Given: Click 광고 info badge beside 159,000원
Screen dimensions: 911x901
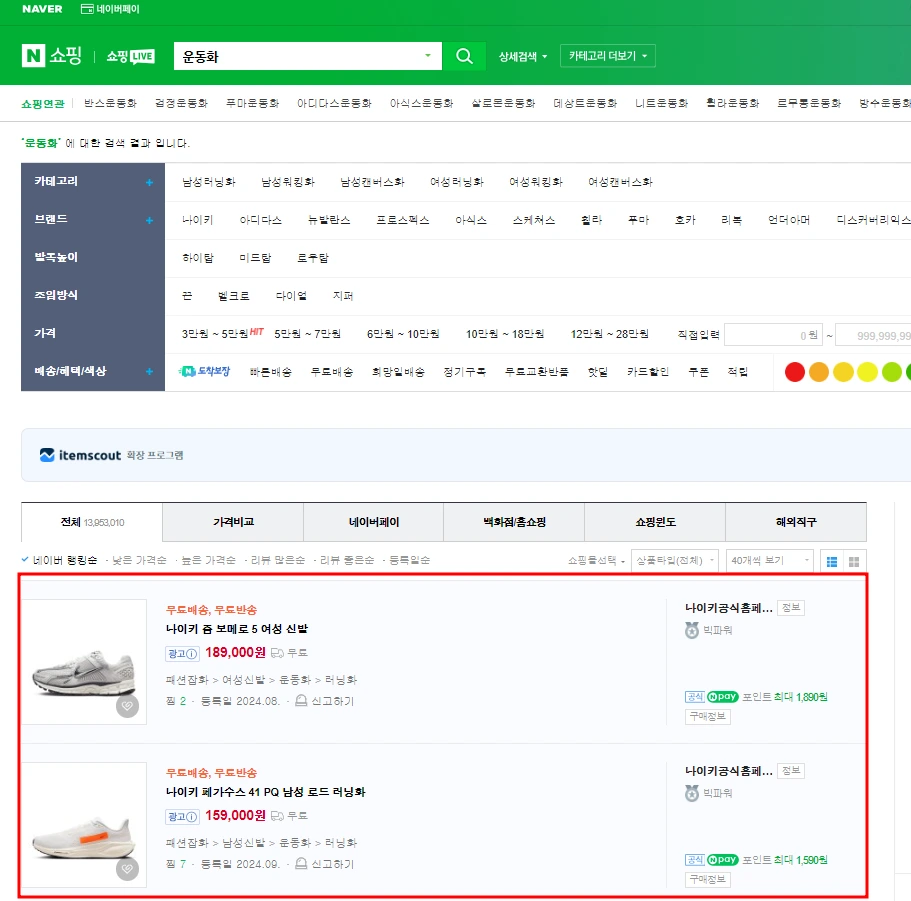Looking at the screenshot, I should (182, 816).
